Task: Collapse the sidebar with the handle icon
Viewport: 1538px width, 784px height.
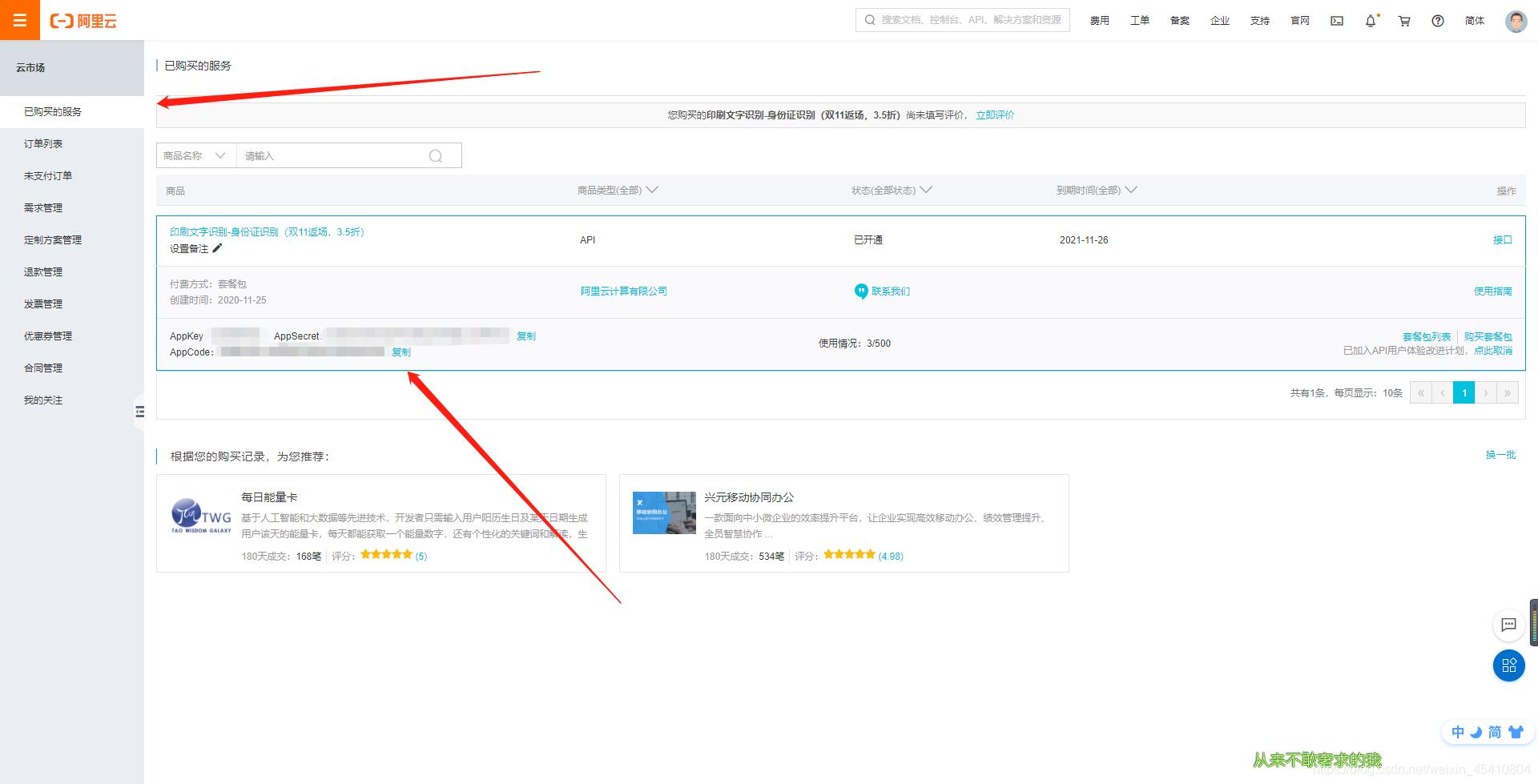Action: (139, 412)
